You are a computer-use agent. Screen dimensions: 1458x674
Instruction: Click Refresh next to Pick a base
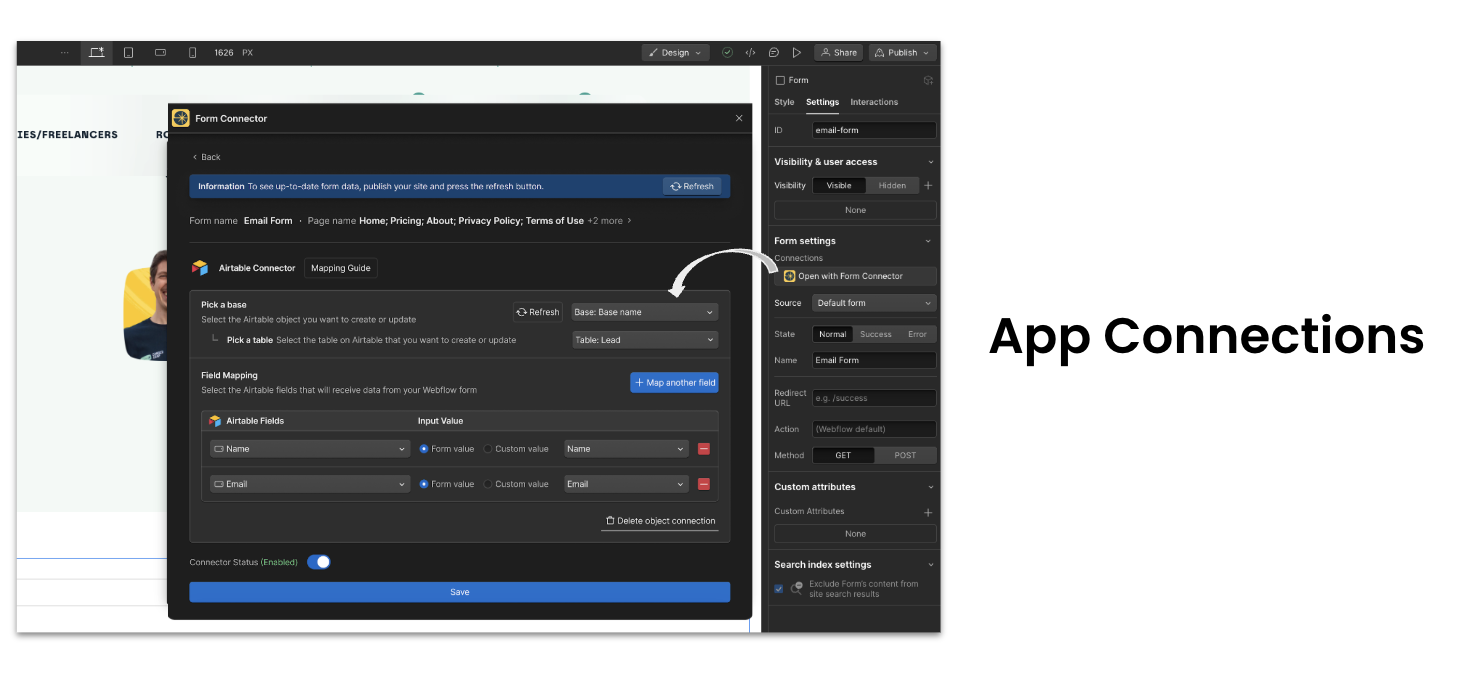538,312
